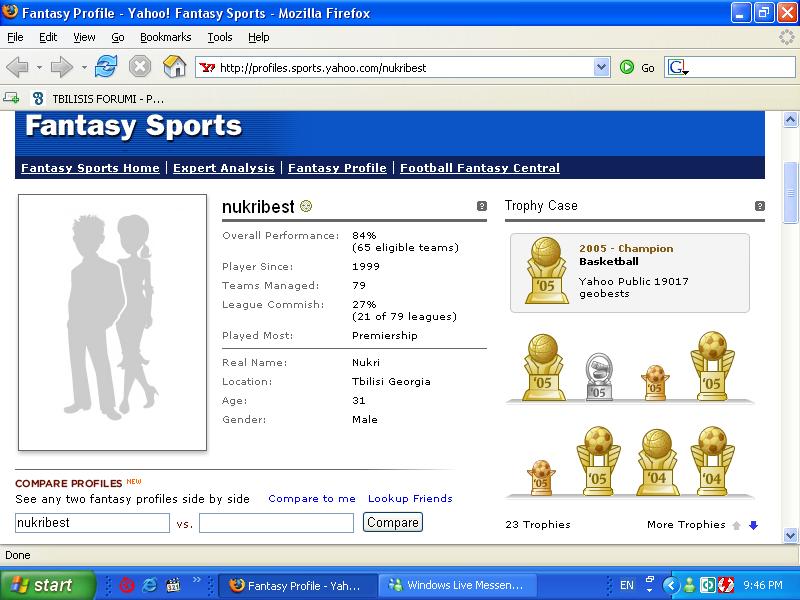800x600 pixels.
Task: Launch Internet Explorer from quick launch
Action: (151, 585)
